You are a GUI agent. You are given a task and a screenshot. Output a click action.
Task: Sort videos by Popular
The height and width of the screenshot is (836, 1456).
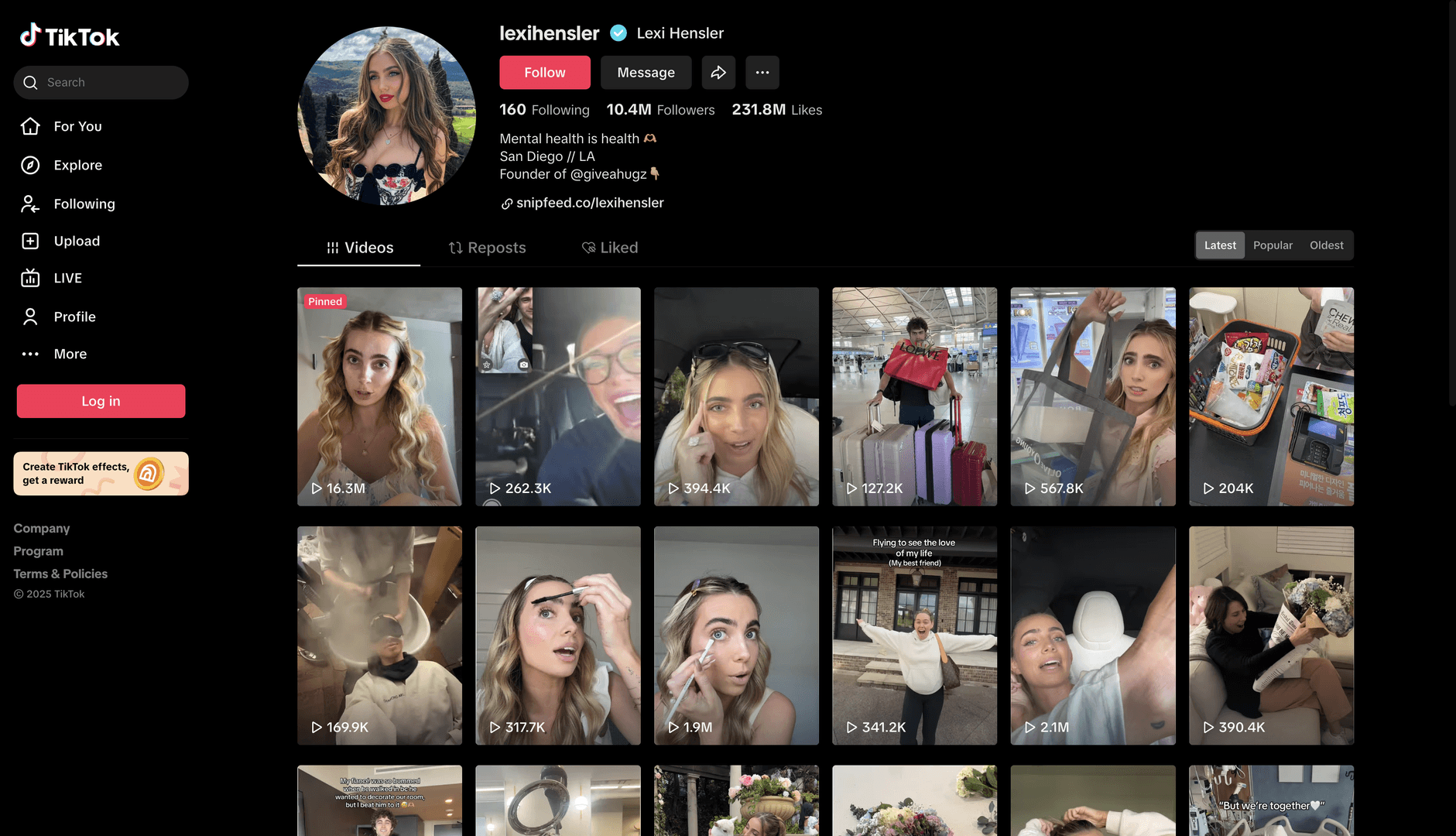pyautogui.click(x=1273, y=245)
